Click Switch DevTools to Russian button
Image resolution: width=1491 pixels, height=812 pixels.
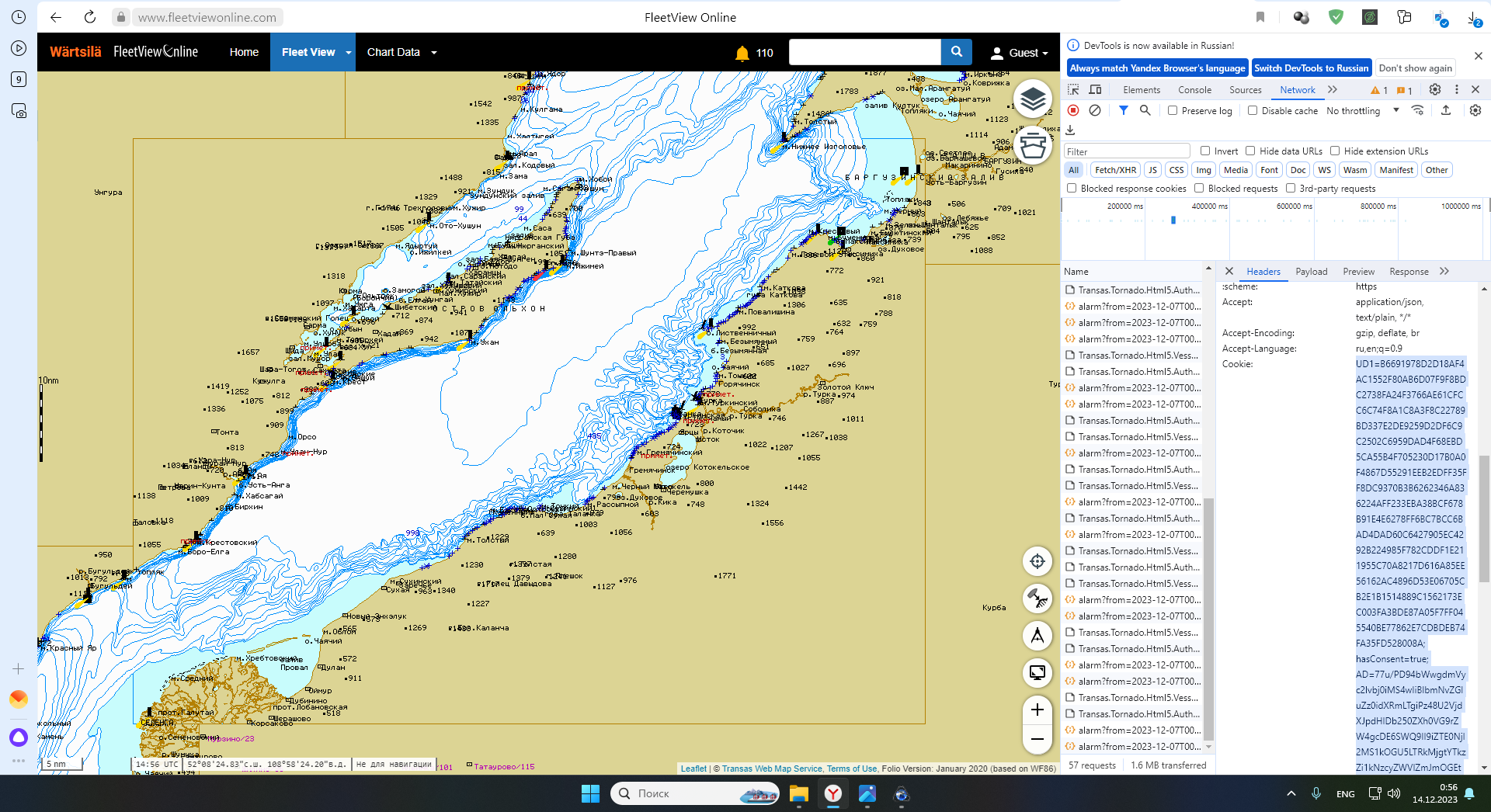click(x=1311, y=68)
